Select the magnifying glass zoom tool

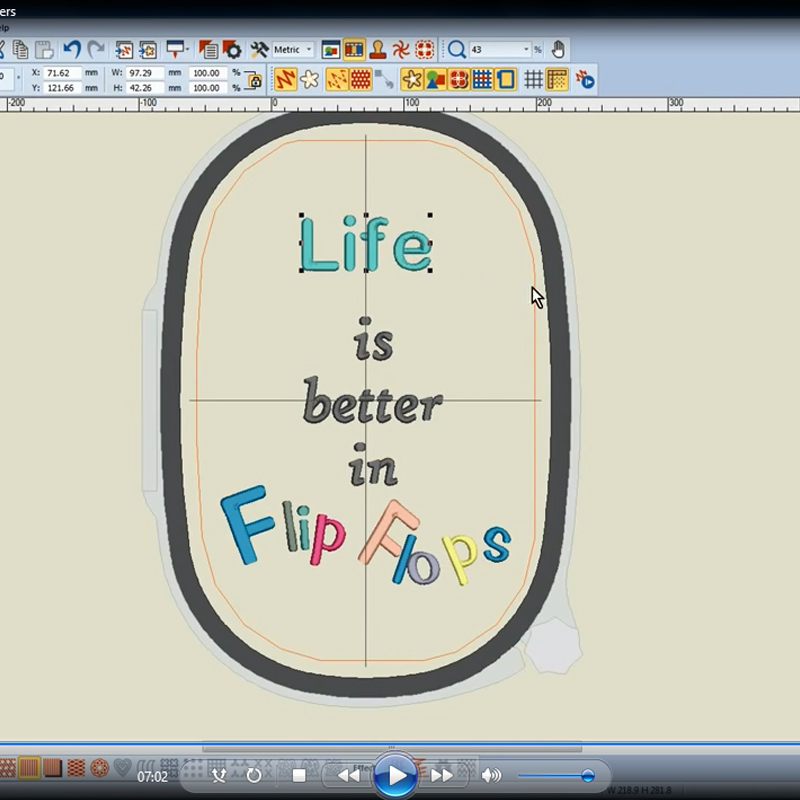coord(457,49)
